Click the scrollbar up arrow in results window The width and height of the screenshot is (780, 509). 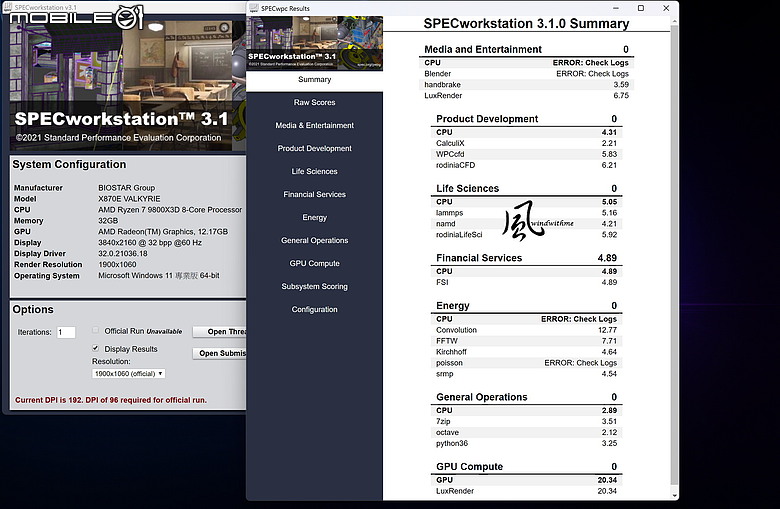click(674, 21)
